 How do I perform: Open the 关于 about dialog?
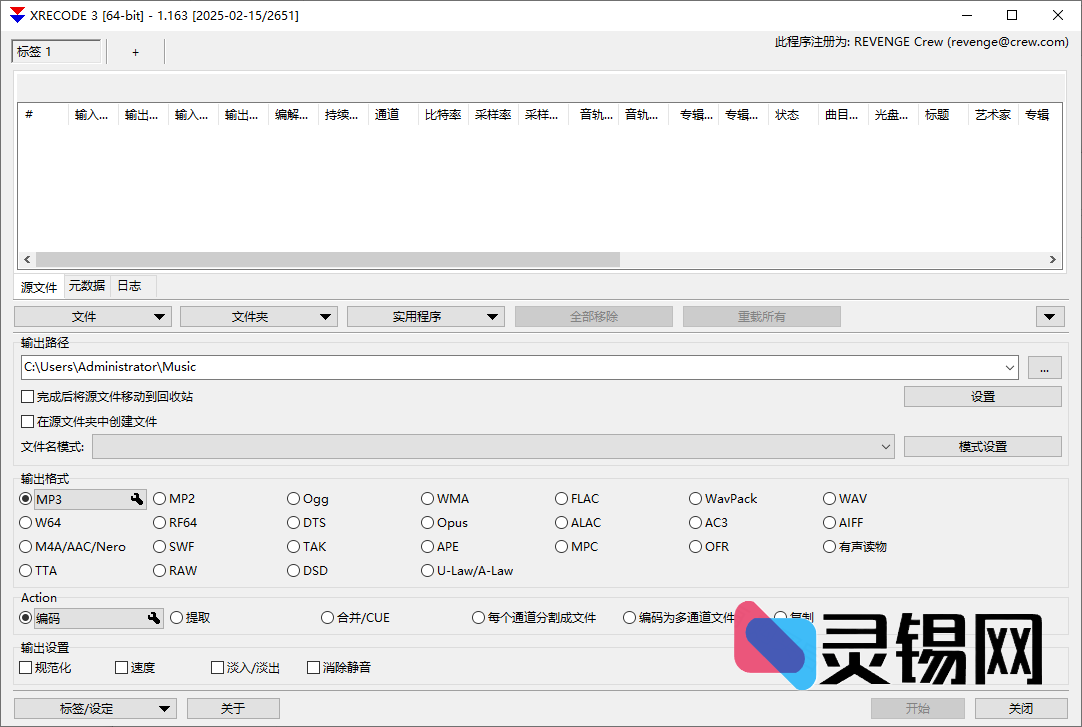pyautogui.click(x=233, y=708)
